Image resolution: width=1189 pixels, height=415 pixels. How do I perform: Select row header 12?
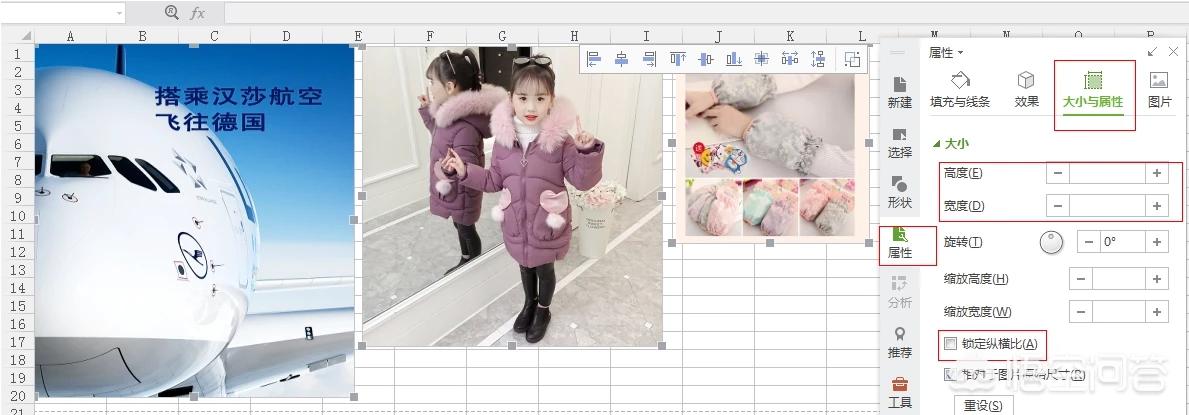[x=17, y=252]
